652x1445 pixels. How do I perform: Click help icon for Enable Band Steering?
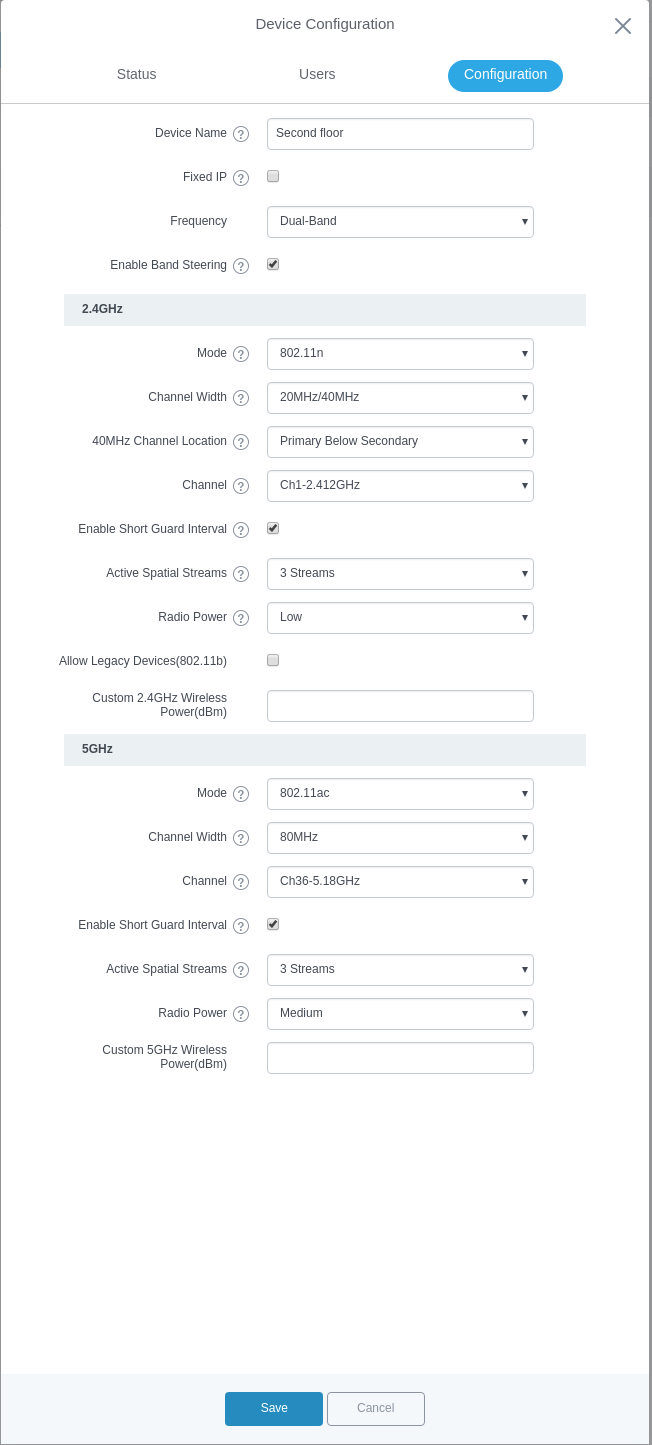241,266
